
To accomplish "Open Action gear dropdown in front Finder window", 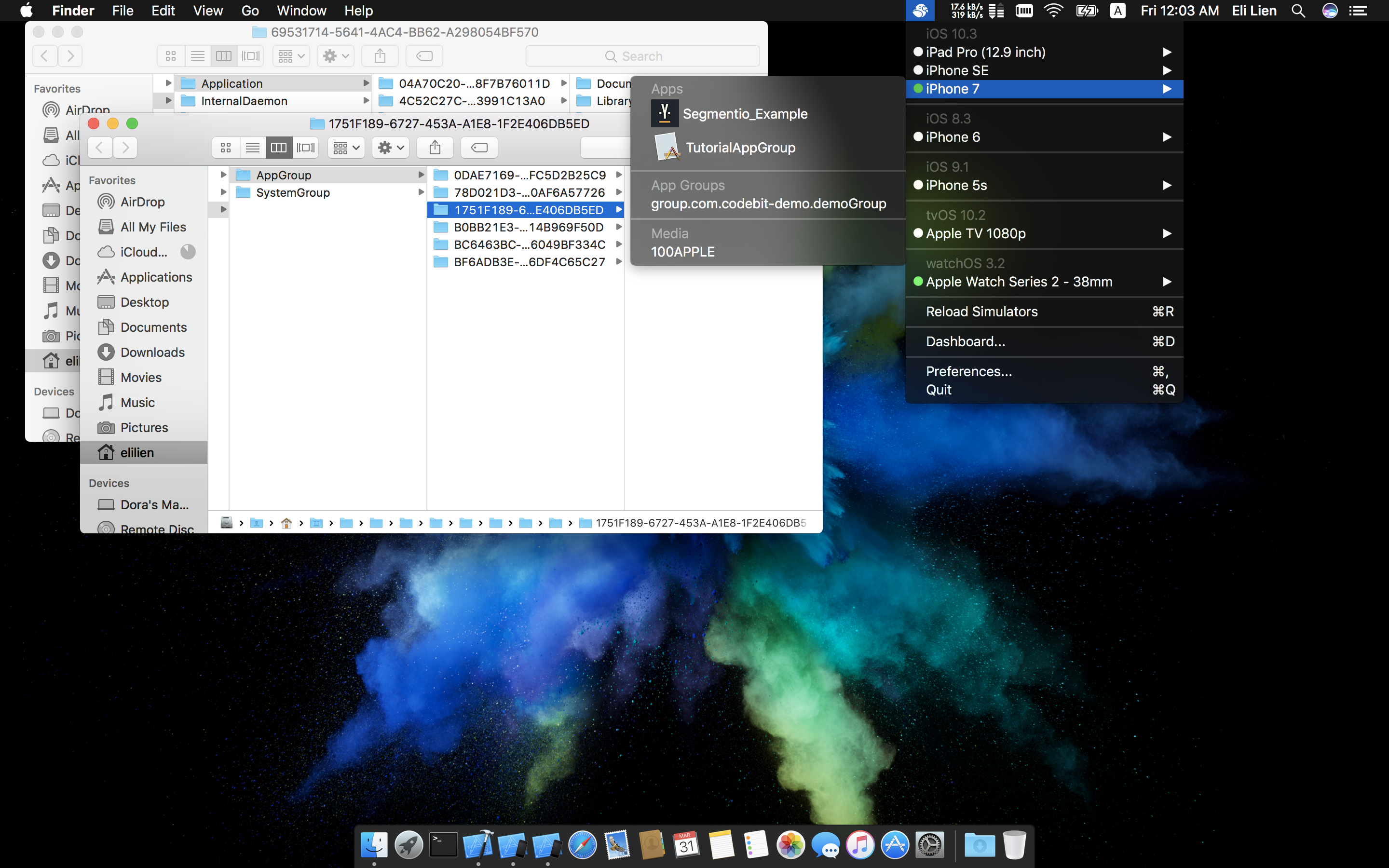I will 391,148.
